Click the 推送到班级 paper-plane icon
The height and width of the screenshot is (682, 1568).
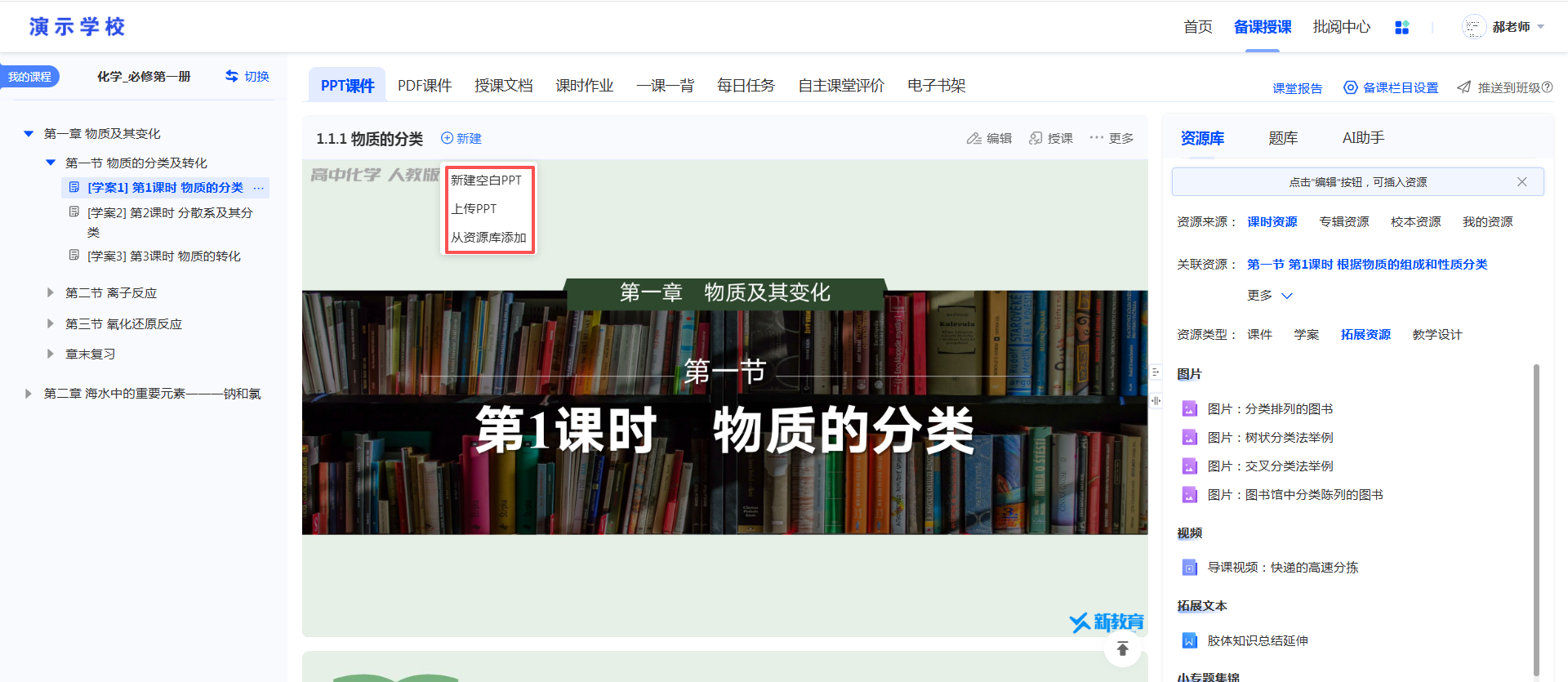1464,87
